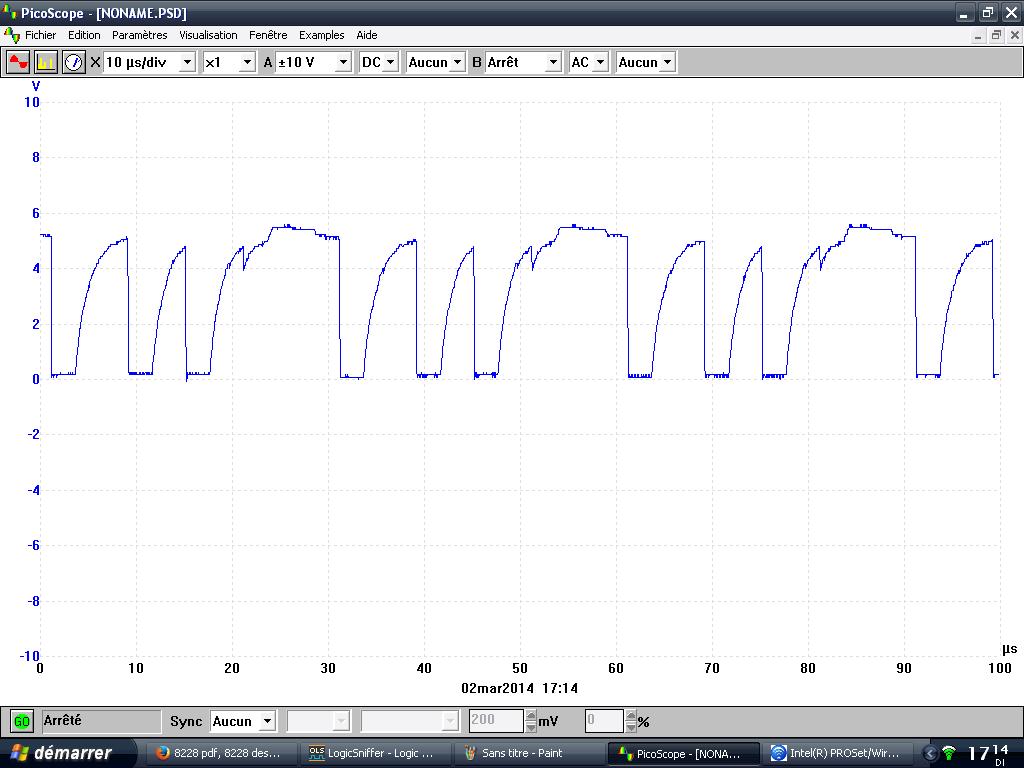
Task: Switch to the LogicSniffer taskbar window
Action: click(x=374, y=753)
